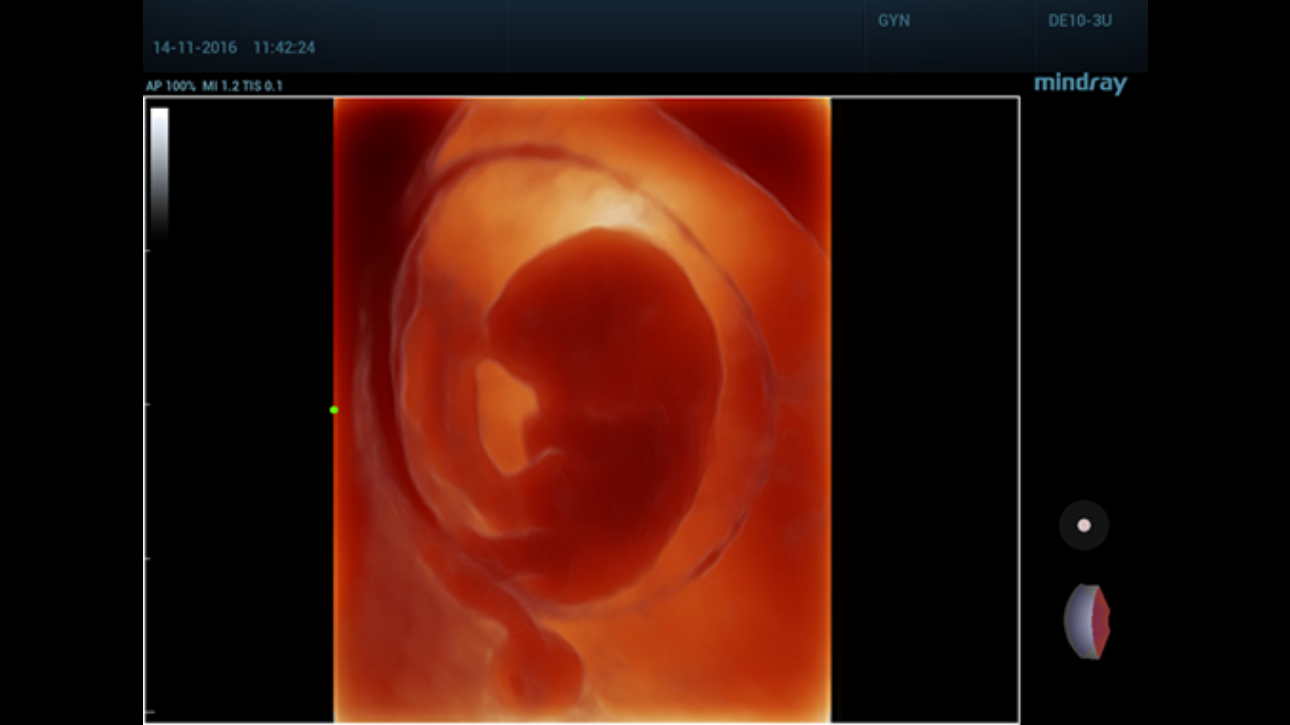This screenshot has height=725, width=1290.
Task: Click the red sector of the orientation icon
Action: click(x=1100, y=621)
